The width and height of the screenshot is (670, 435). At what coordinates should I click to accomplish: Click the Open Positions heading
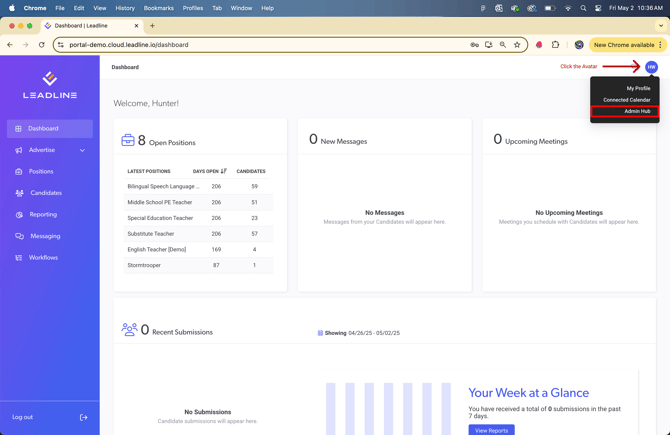pos(172,143)
